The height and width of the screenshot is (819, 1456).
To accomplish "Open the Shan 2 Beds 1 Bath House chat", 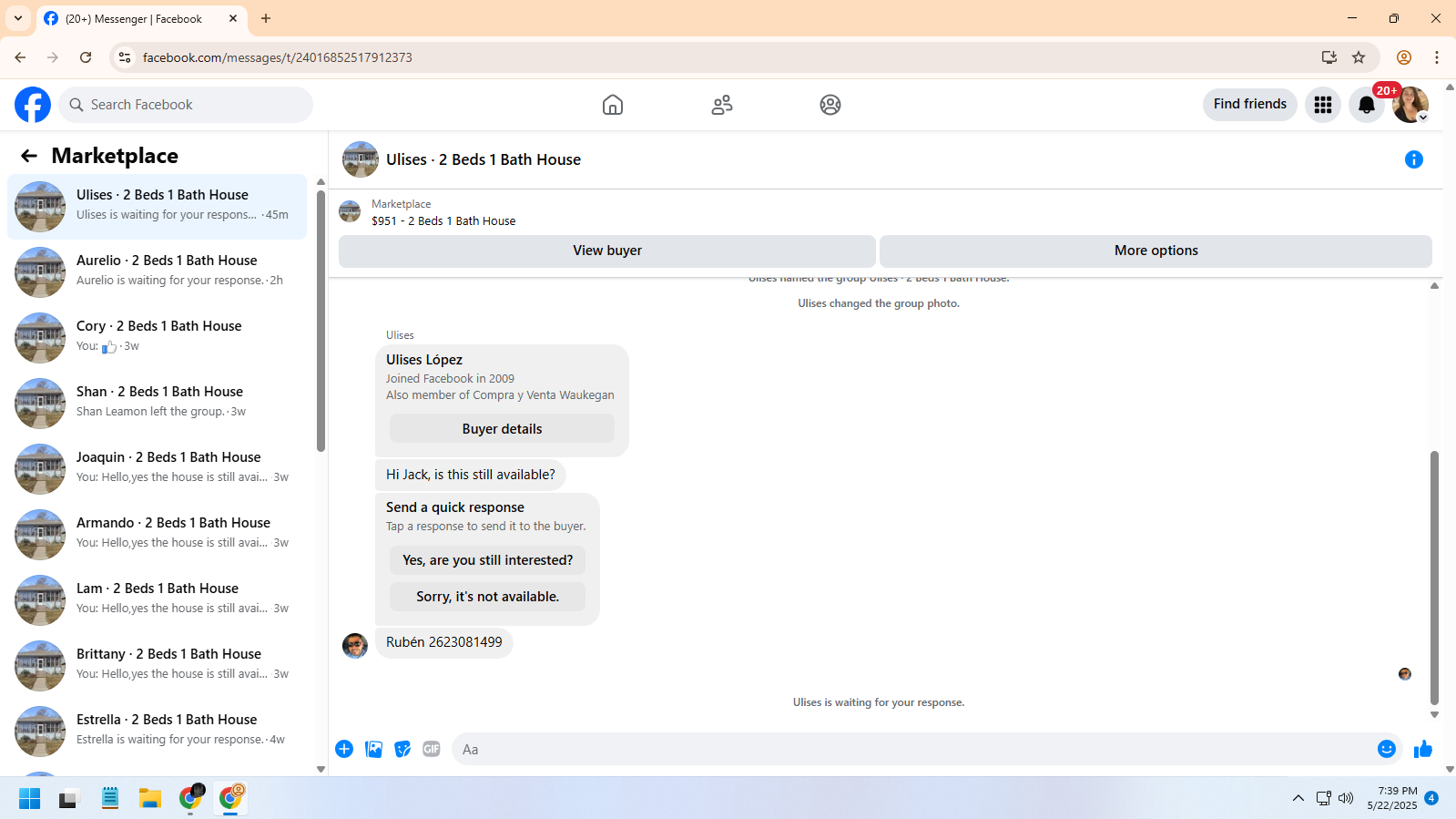I will pyautogui.click(x=157, y=404).
